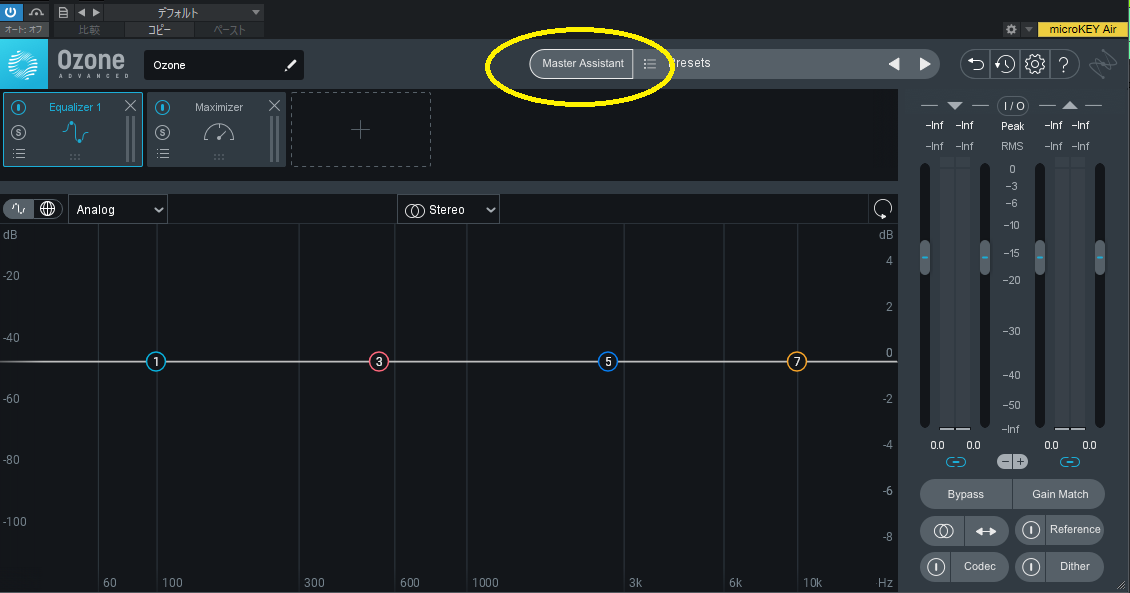Toggle Equalizer 1 module power
The height and width of the screenshot is (593, 1130).
19,107
